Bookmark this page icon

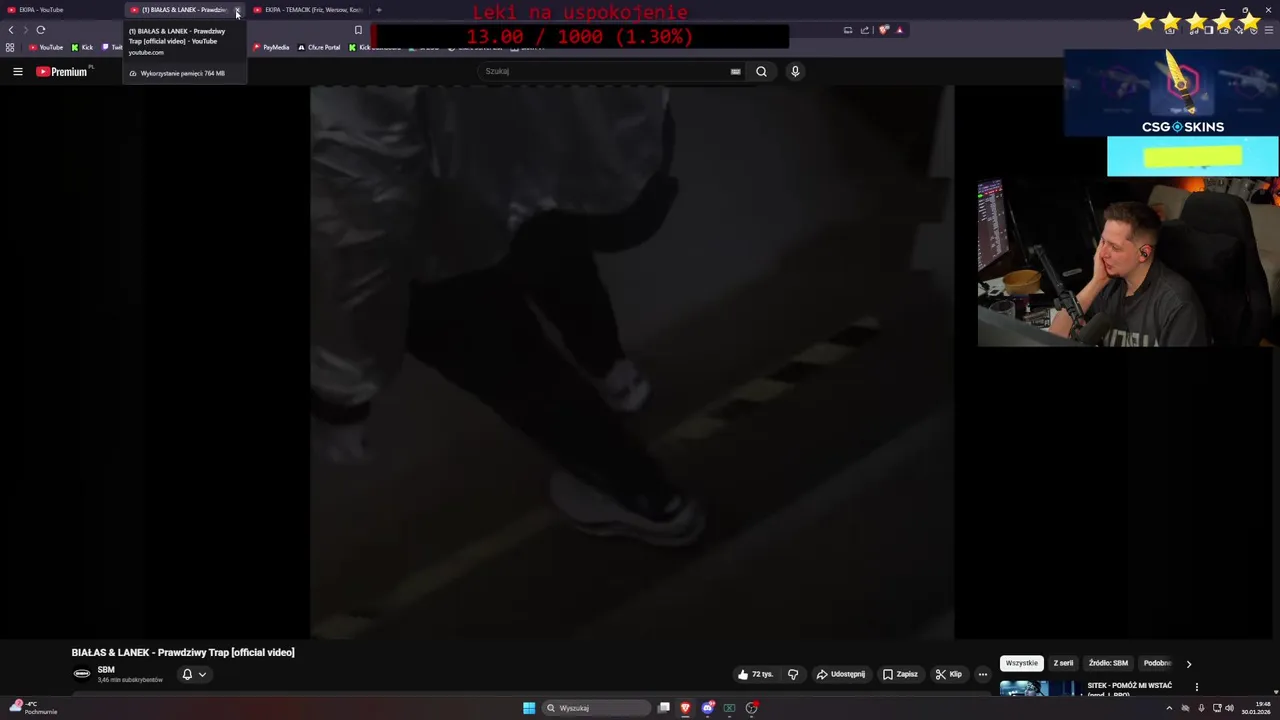(358, 30)
